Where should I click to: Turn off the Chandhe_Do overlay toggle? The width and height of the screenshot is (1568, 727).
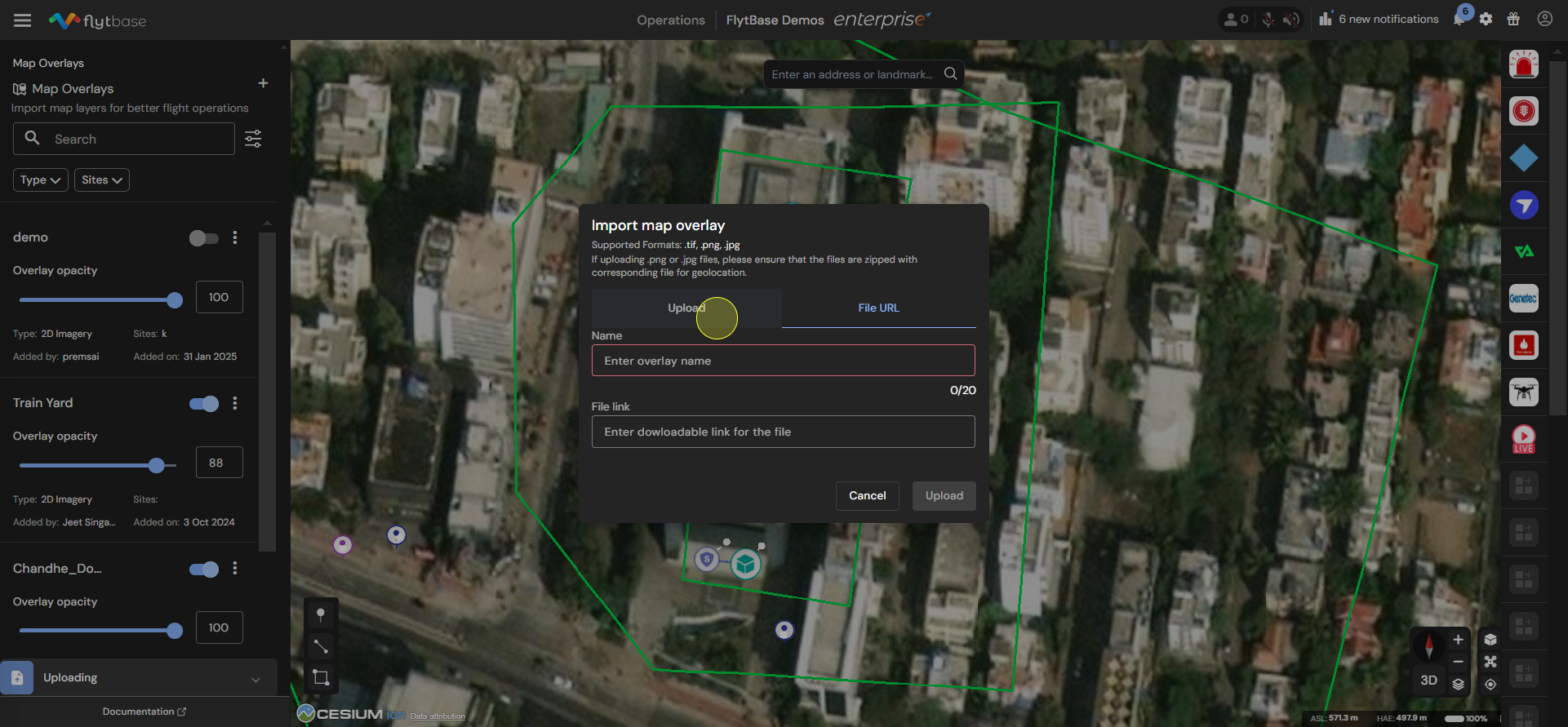tap(203, 570)
